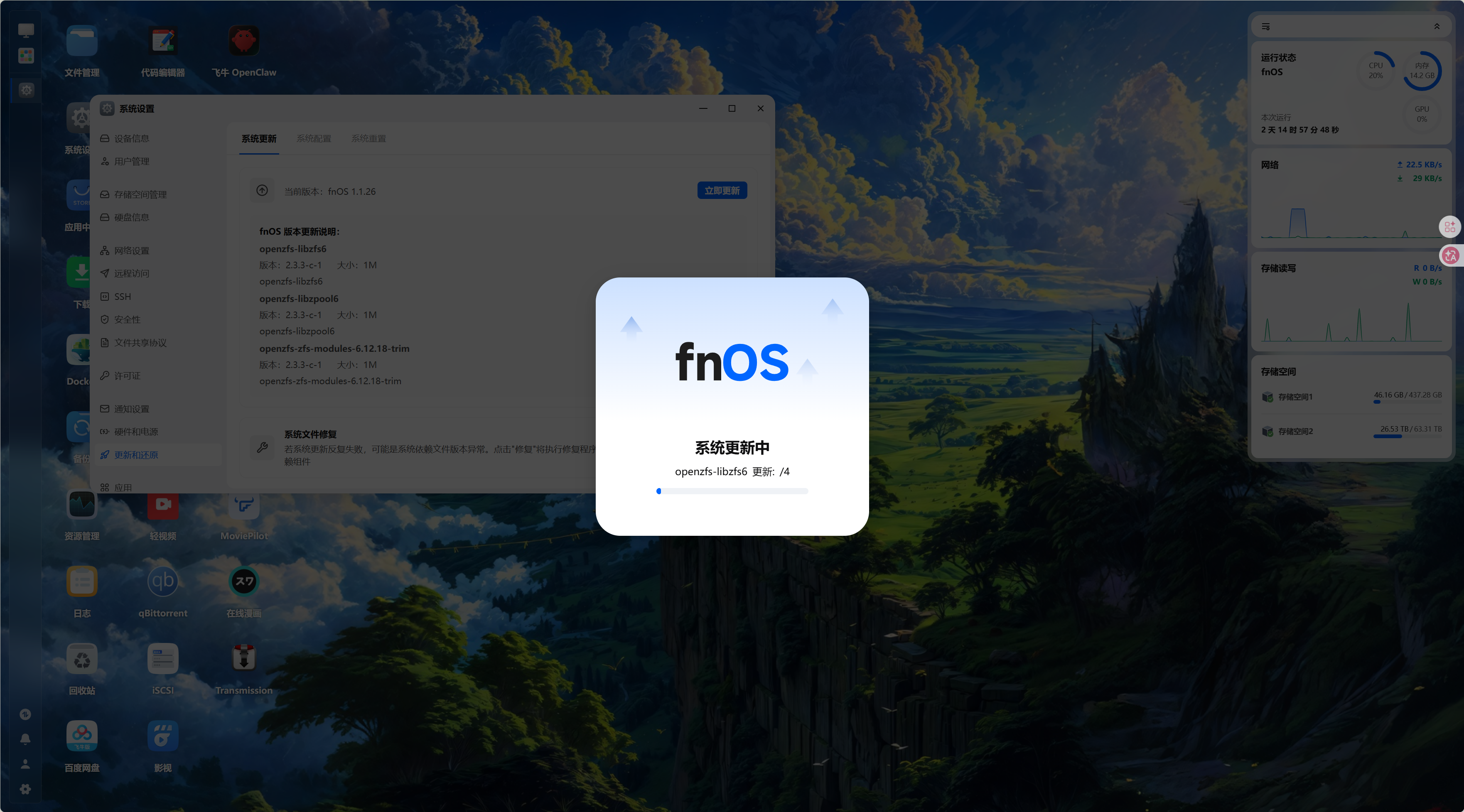Open the qBittorrent desktop app
Viewport: 1464px width, 812px height.
pyautogui.click(x=163, y=582)
